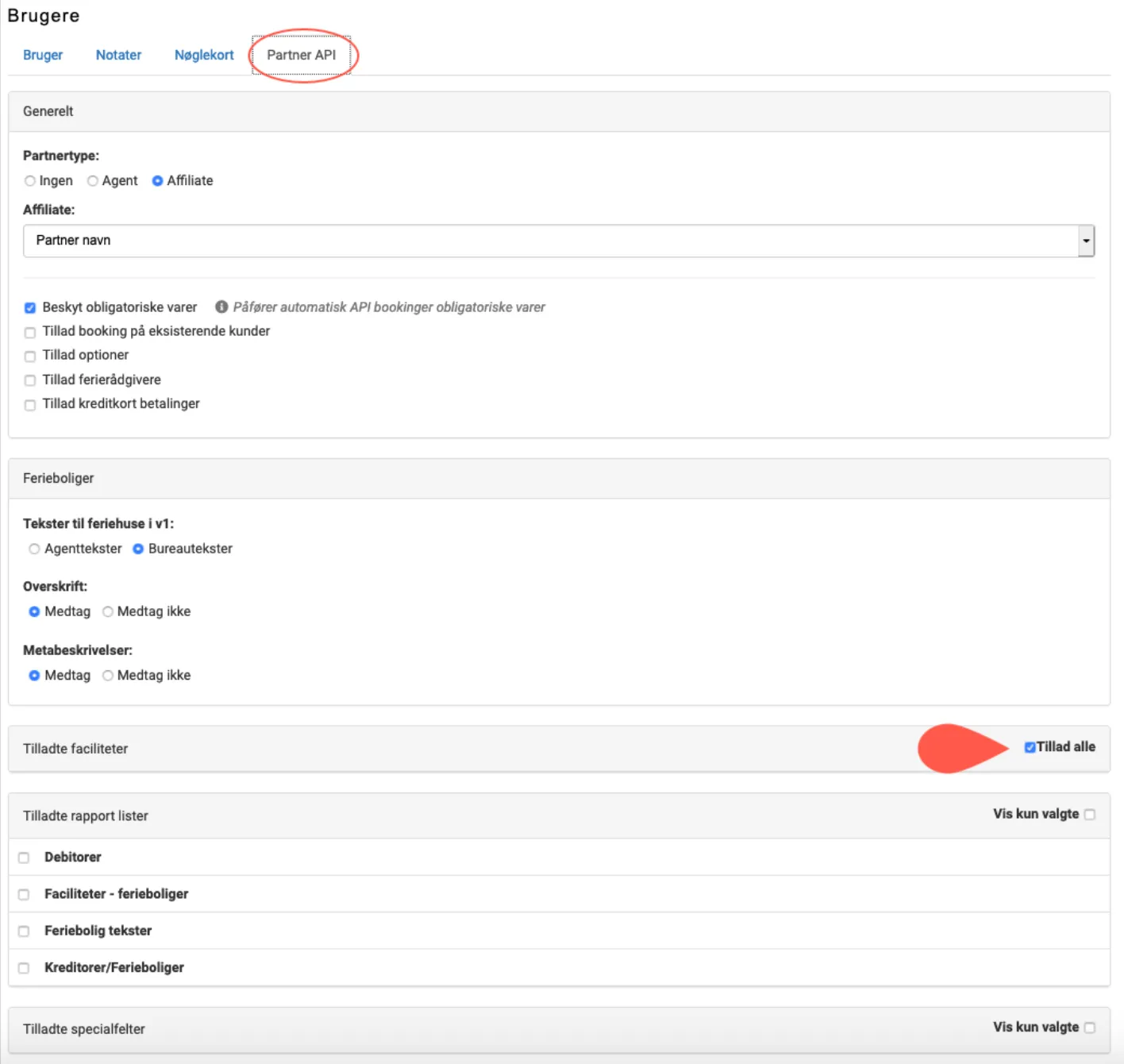Open the Notater tab
The image size is (1124, 1064).
[x=118, y=55]
